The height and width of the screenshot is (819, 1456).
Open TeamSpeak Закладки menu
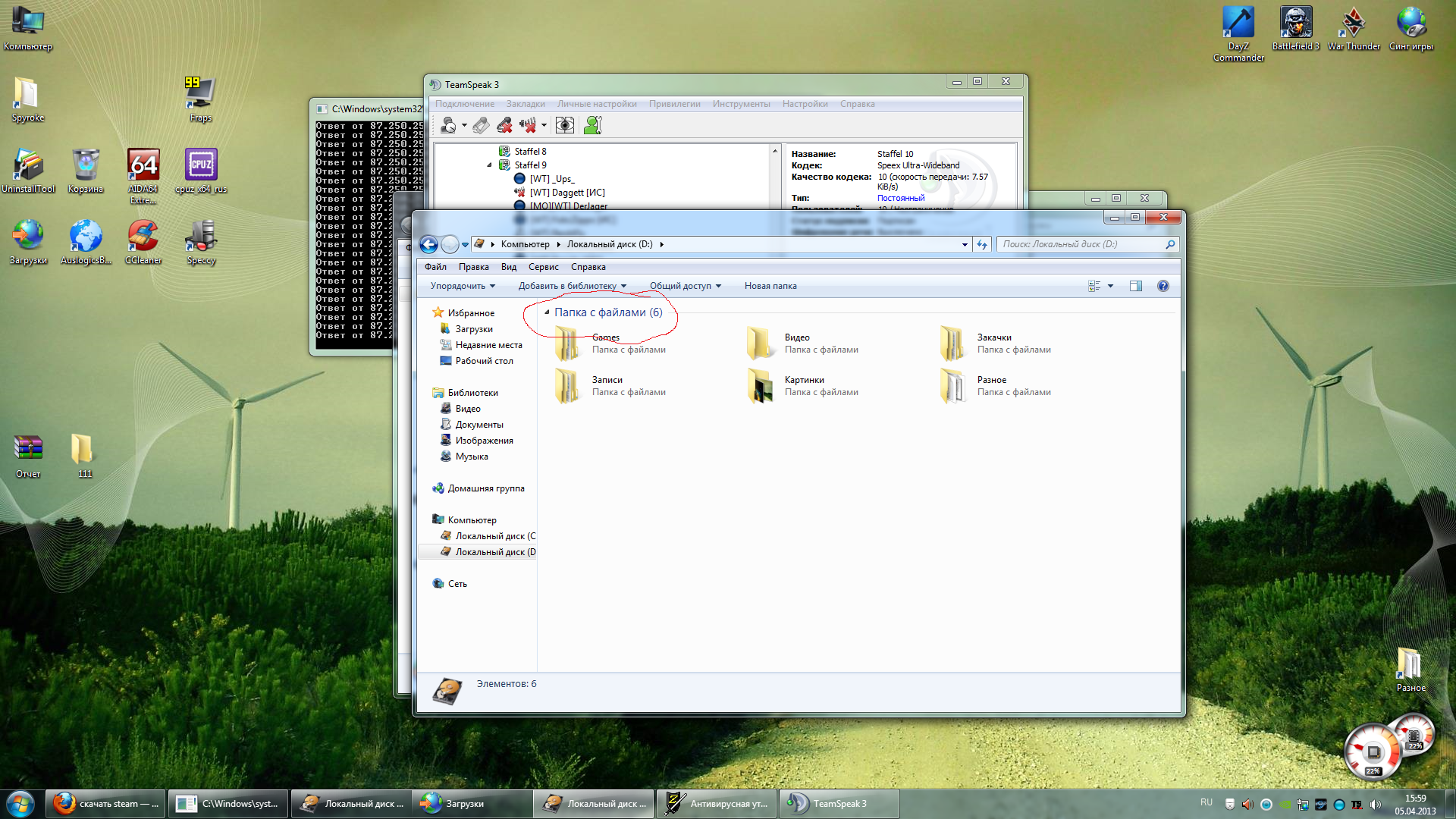[x=526, y=104]
